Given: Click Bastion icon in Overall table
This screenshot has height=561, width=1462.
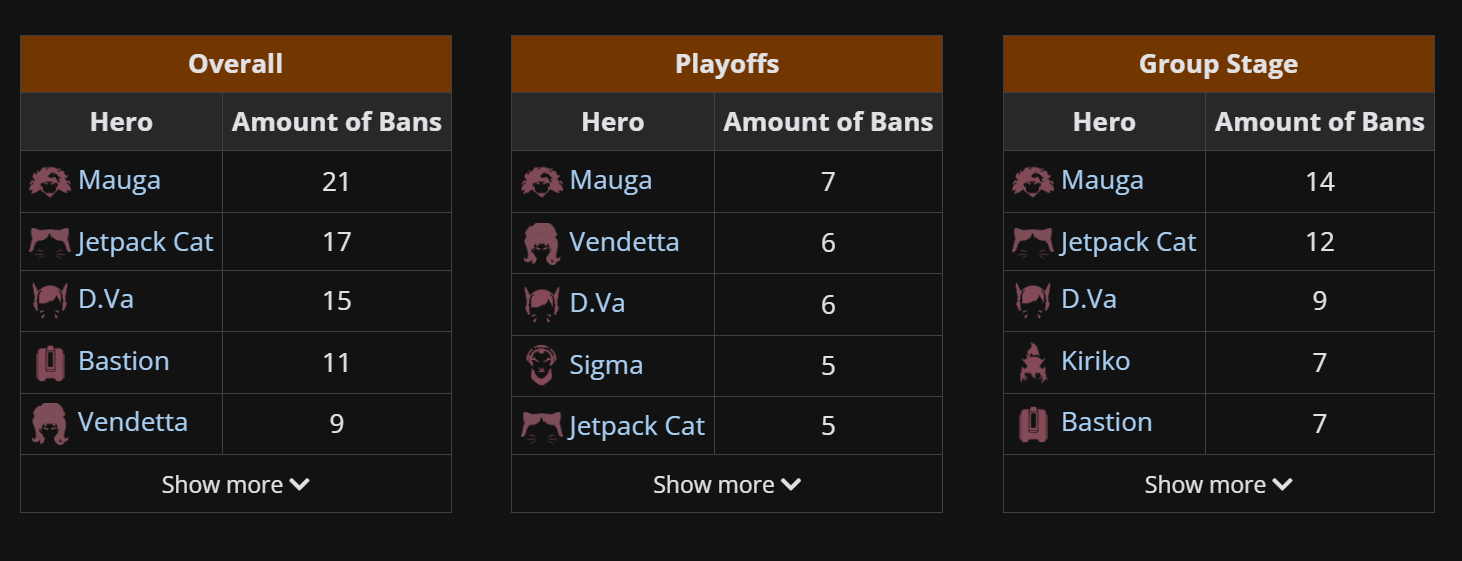Looking at the screenshot, I should 49,362.
